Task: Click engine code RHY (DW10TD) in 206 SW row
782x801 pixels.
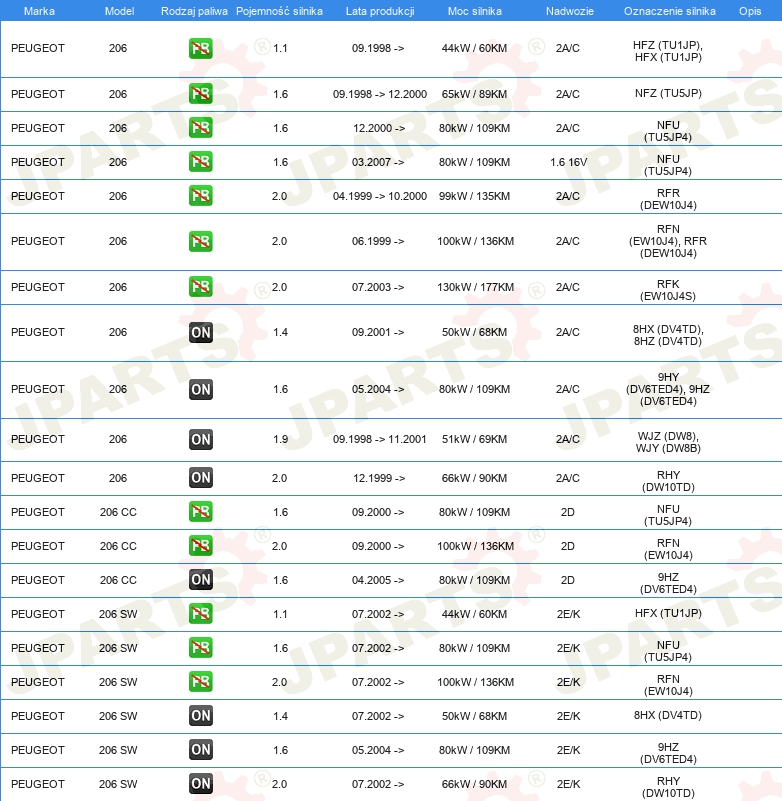Action: 668,787
